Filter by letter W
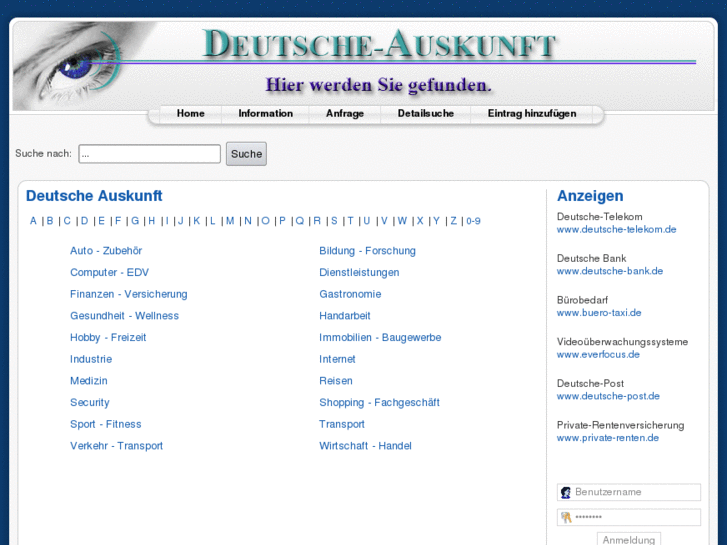The width and height of the screenshot is (727, 545). (402, 221)
